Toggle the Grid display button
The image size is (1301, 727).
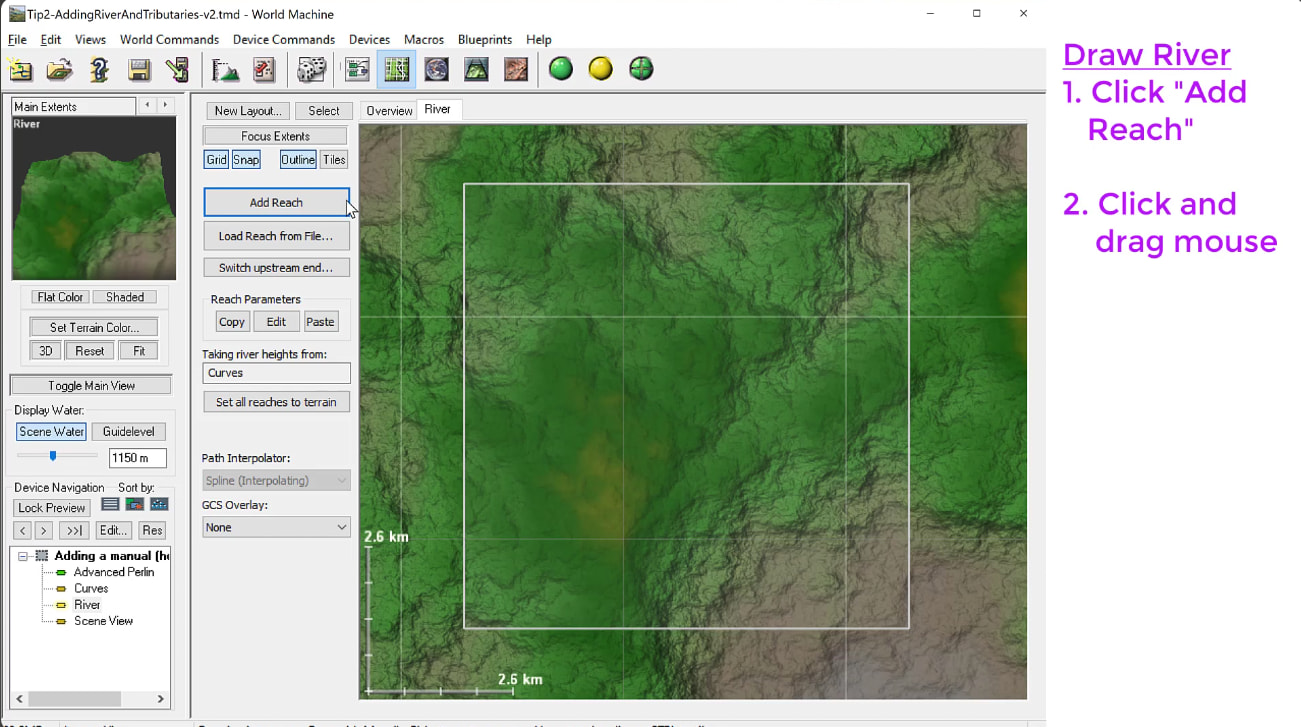216,160
